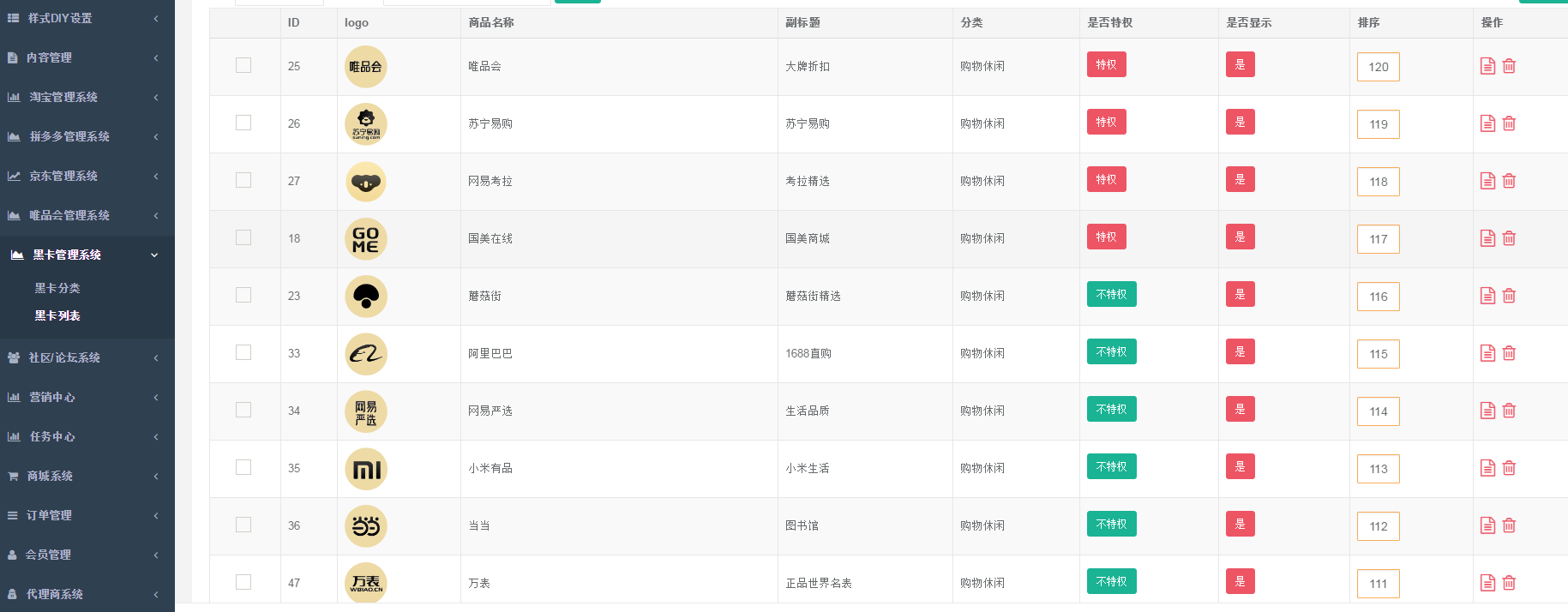Check the box for 阿里巴巴 row

coord(243,352)
